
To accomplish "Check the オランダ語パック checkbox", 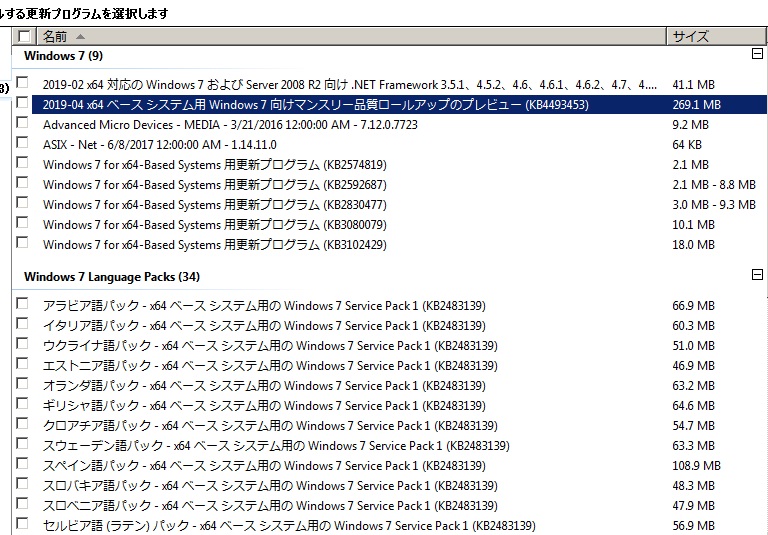I will point(23,384).
